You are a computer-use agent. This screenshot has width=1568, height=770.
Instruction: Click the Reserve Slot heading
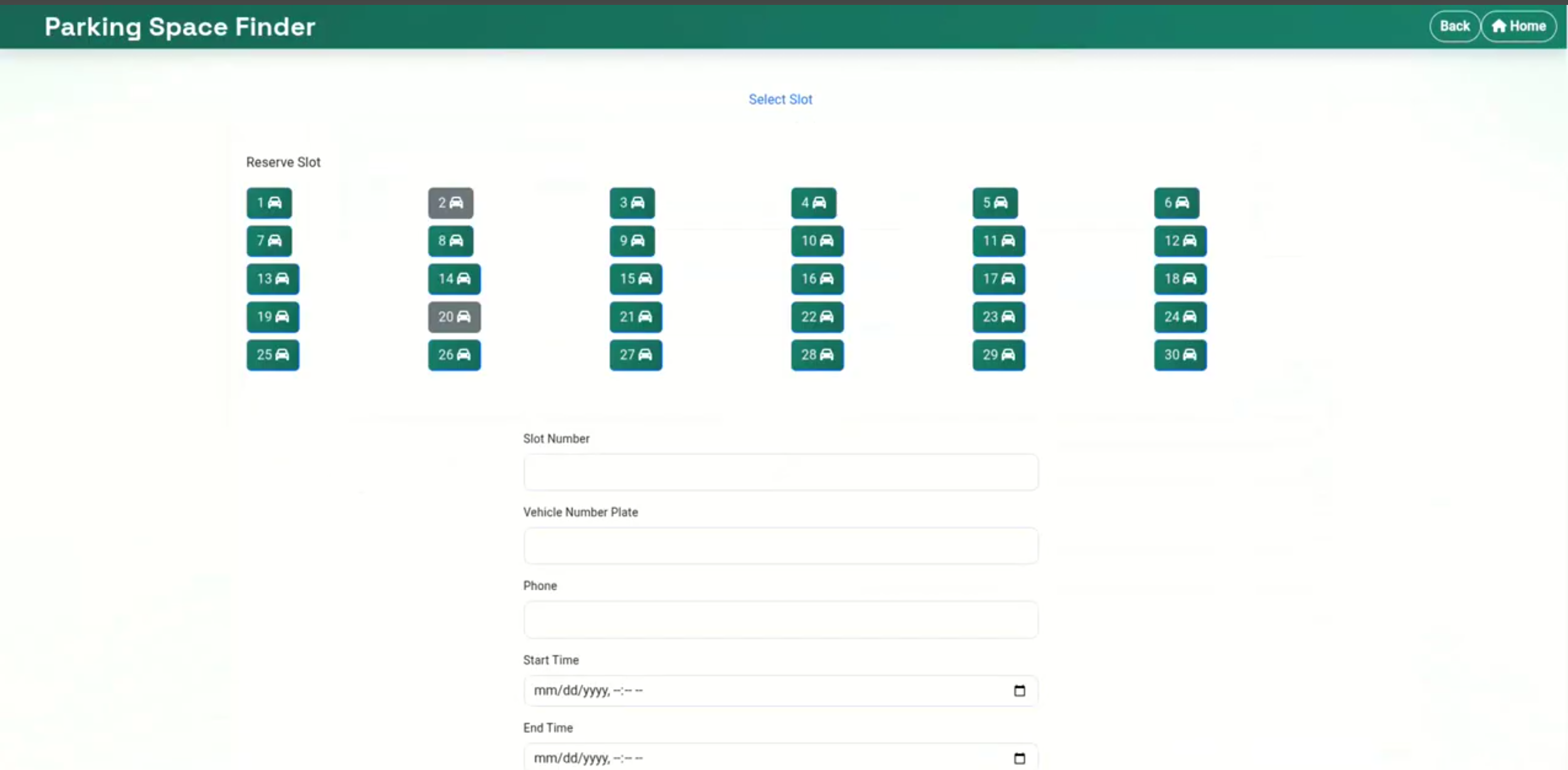(283, 163)
